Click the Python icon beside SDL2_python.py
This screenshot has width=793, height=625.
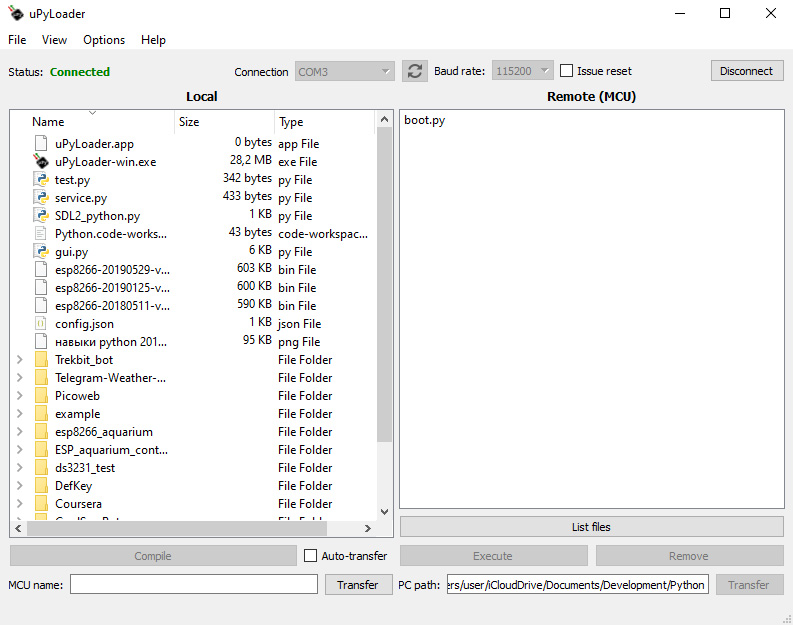(41, 215)
